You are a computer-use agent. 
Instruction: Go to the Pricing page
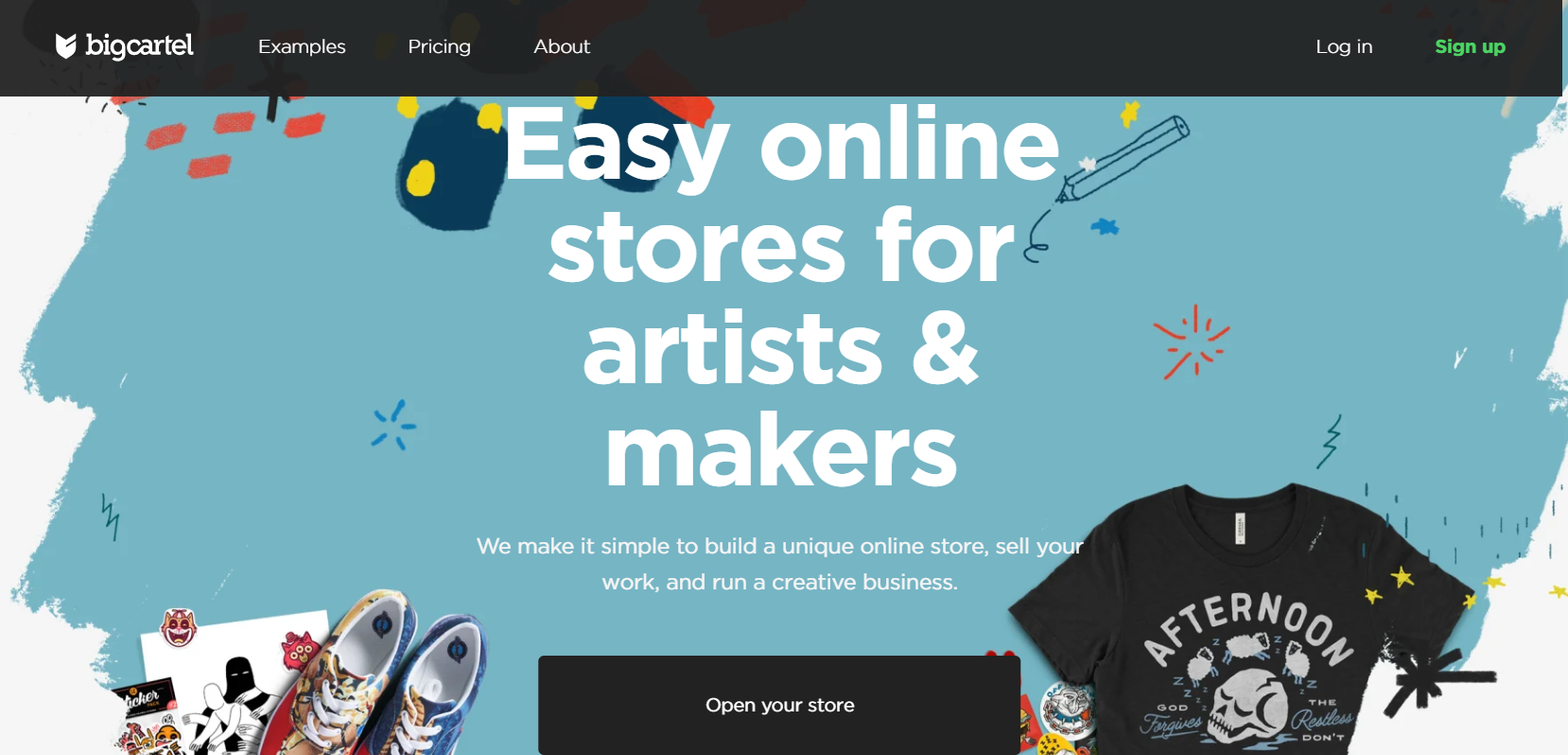pos(439,46)
